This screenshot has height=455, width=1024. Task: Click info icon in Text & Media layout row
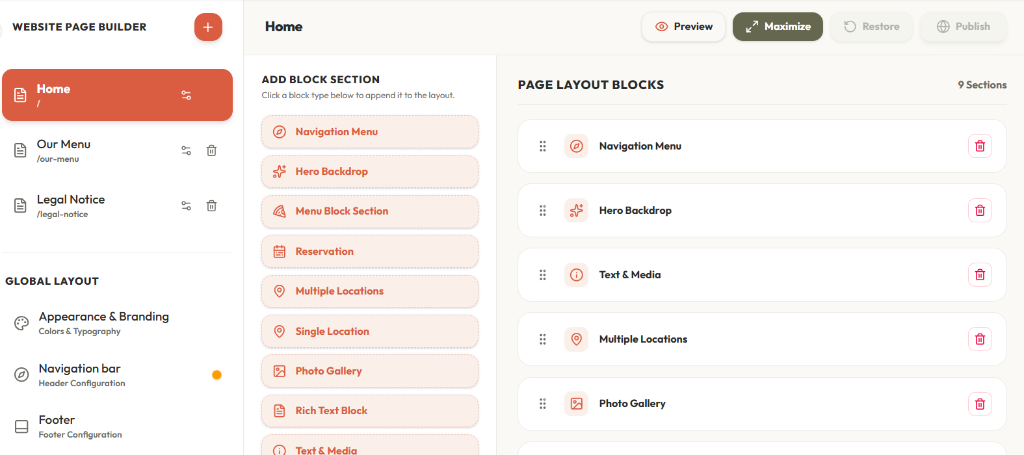tap(576, 275)
